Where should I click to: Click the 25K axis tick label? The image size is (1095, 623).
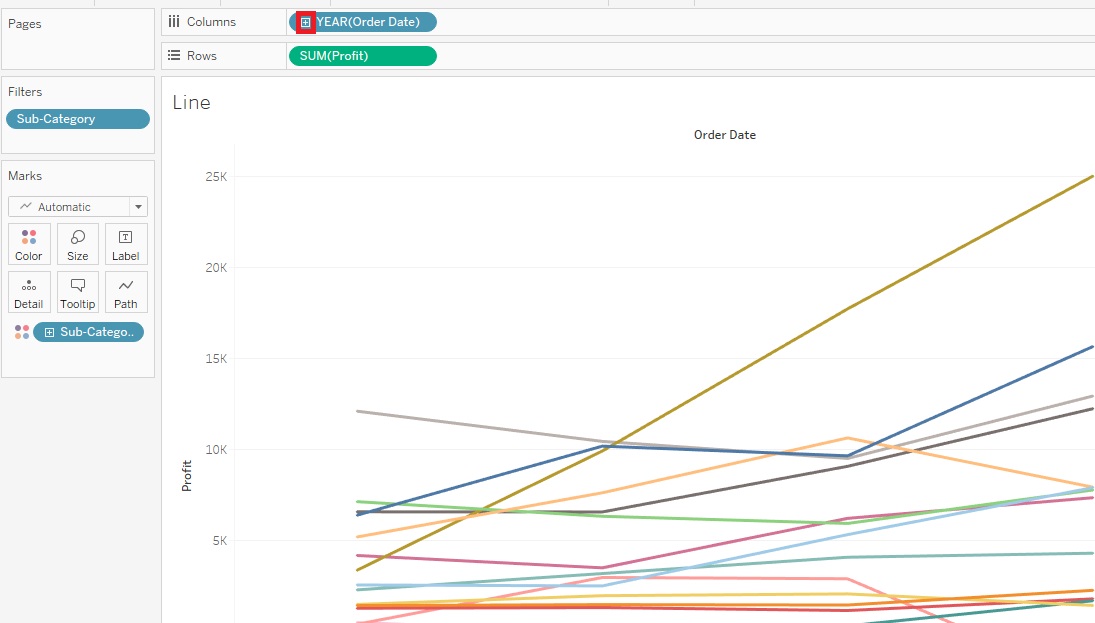216,177
